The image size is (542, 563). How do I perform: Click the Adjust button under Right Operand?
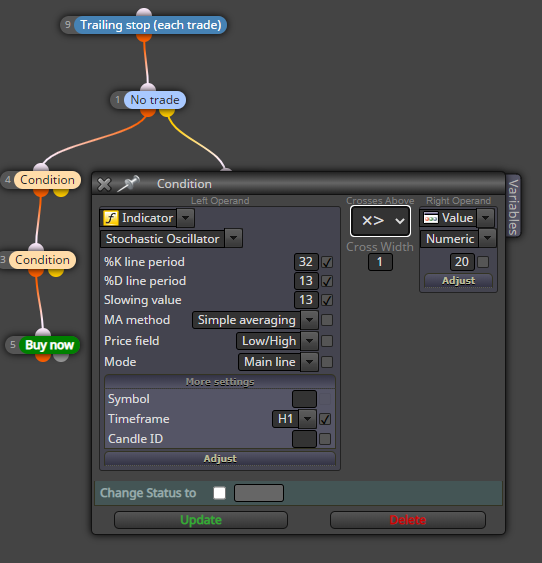[458, 280]
